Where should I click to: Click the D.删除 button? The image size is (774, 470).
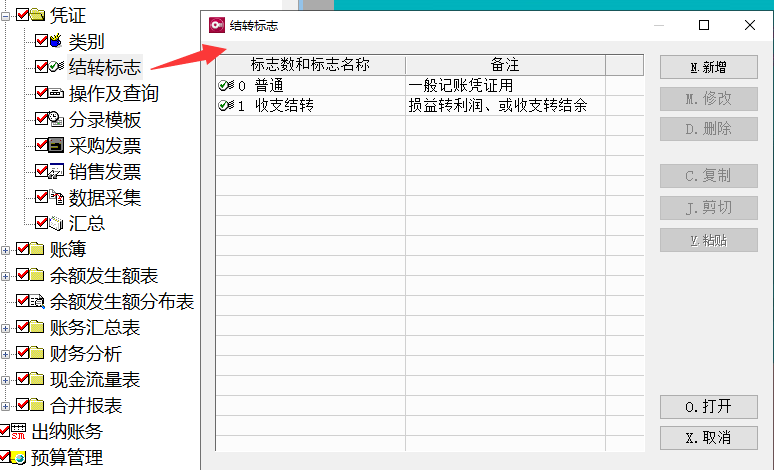[708, 129]
